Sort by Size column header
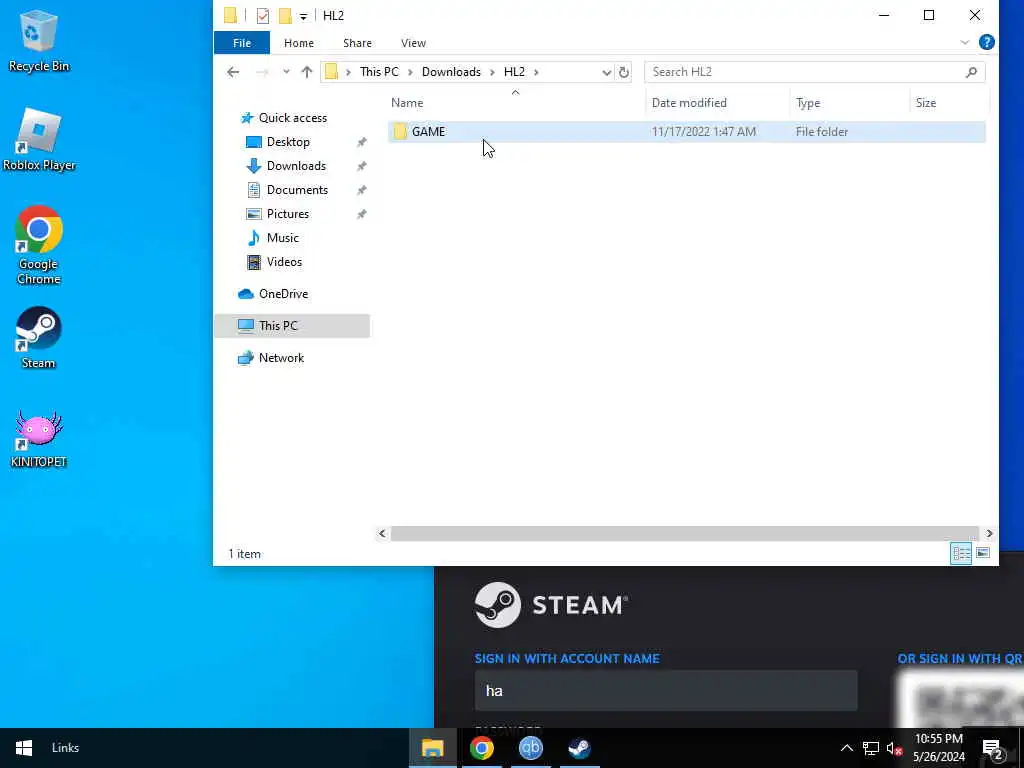 click(925, 103)
